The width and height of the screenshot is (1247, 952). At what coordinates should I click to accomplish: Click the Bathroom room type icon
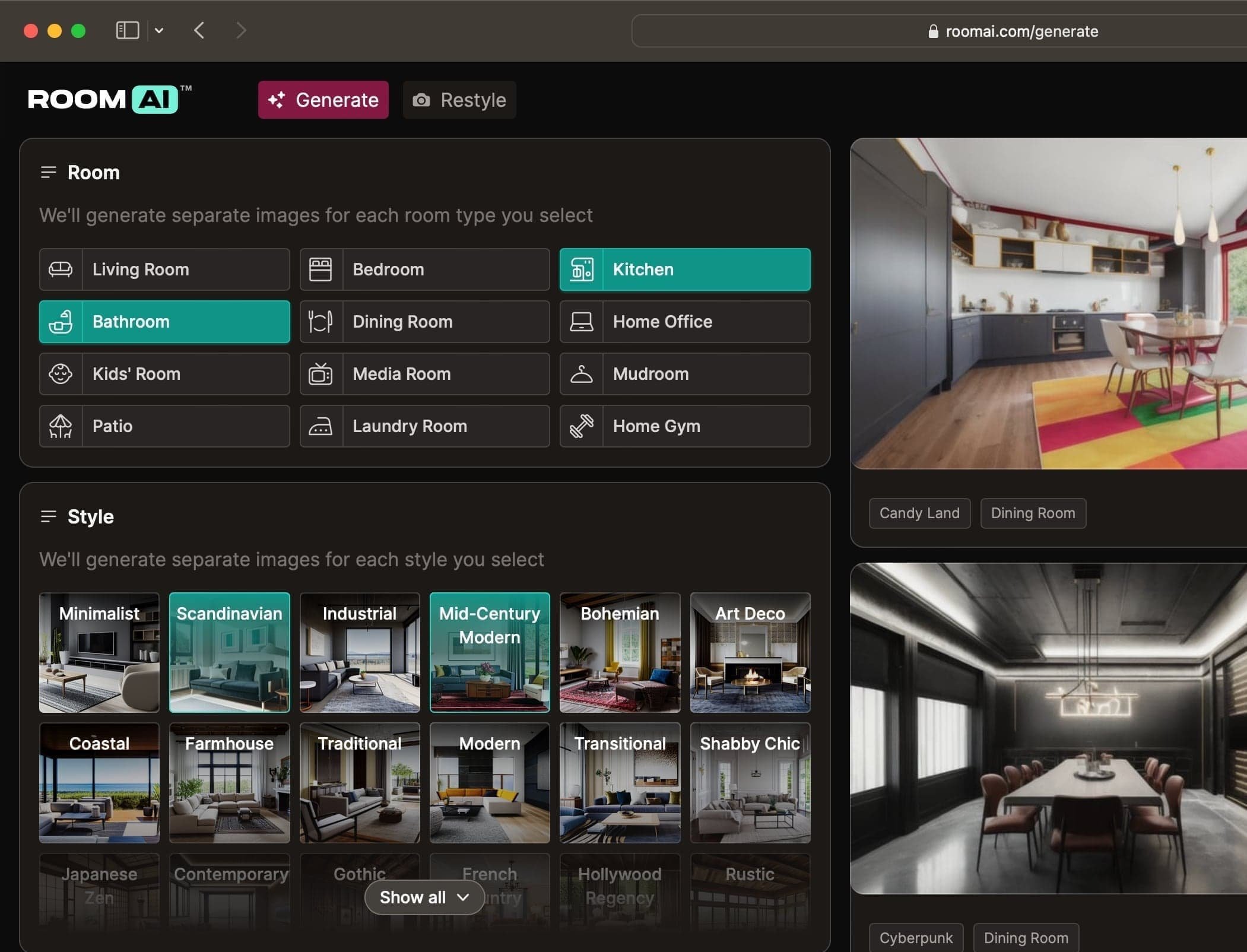[61, 321]
